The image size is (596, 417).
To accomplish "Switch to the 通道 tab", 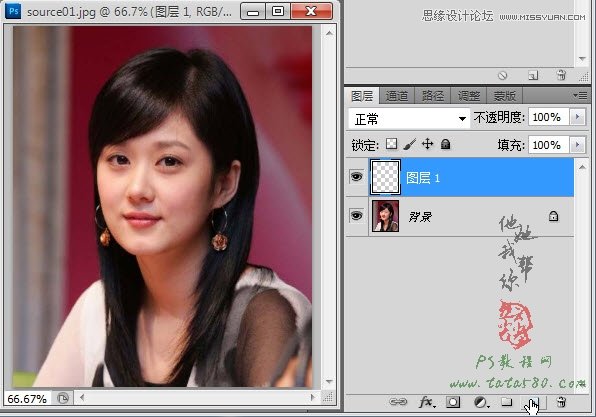I will pyautogui.click(x=396, y=96).
